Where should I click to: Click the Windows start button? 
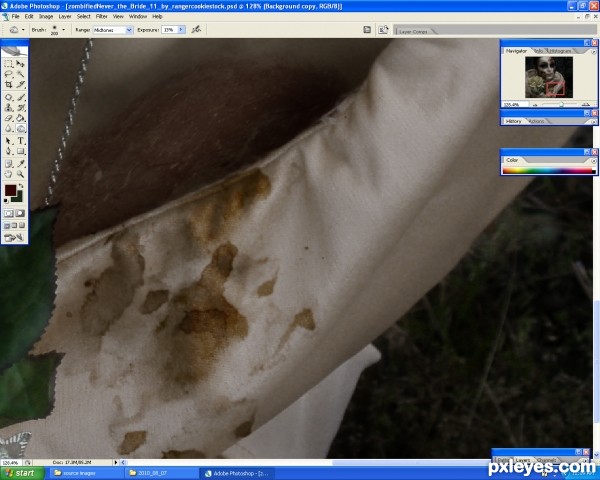coord(22,473)
